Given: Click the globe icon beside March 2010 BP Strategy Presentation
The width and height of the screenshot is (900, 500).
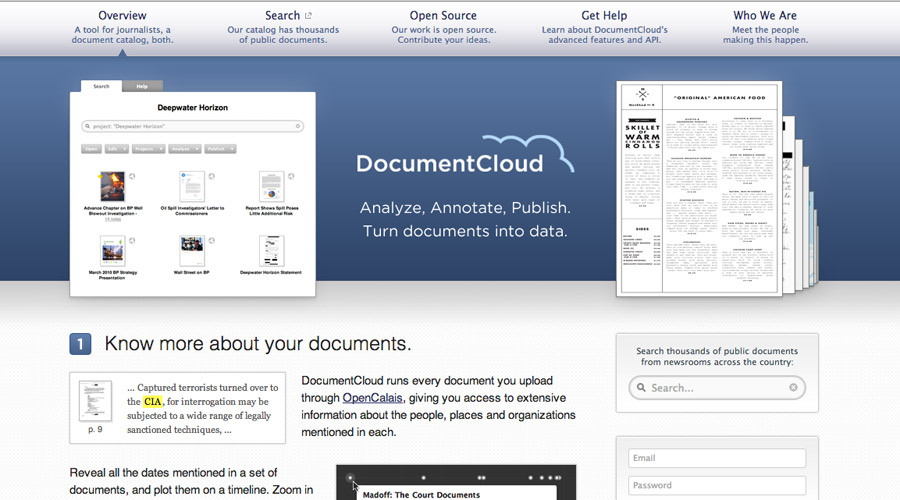Looking at the screenshot, I should 132,241.
